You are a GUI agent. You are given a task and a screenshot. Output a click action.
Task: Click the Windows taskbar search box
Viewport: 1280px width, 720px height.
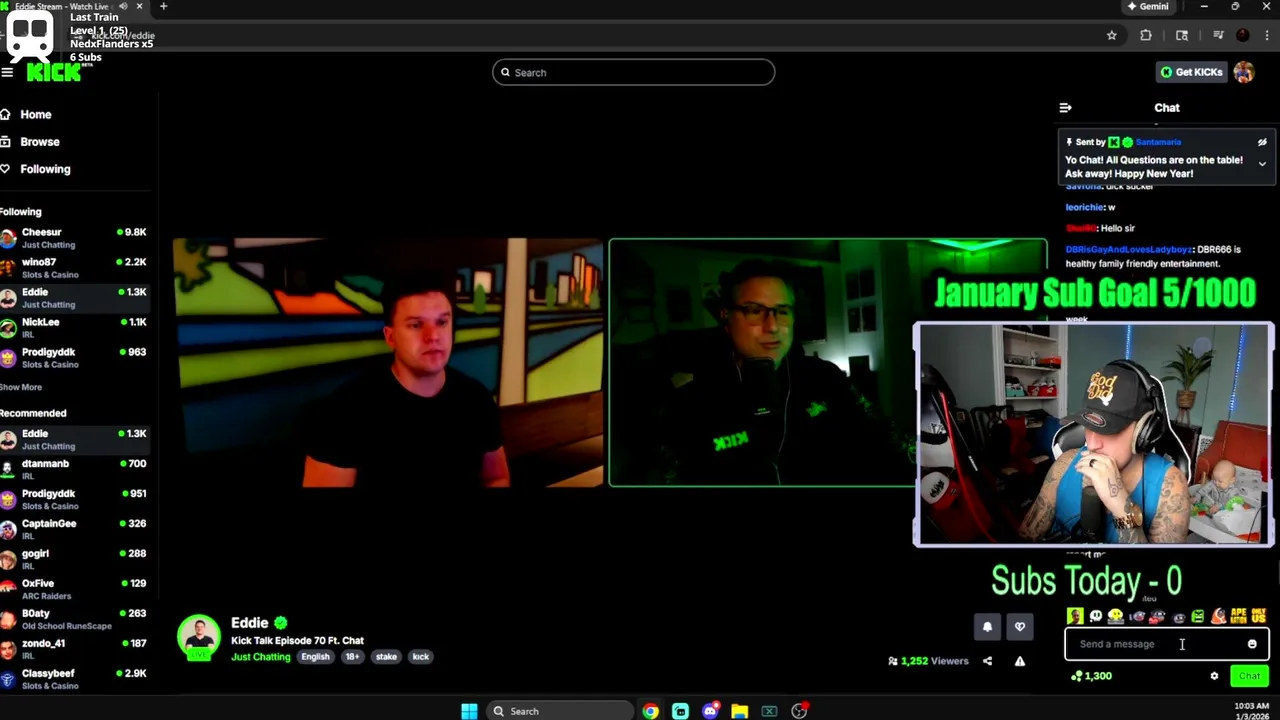pyautogui.click(x=560, y=711)
